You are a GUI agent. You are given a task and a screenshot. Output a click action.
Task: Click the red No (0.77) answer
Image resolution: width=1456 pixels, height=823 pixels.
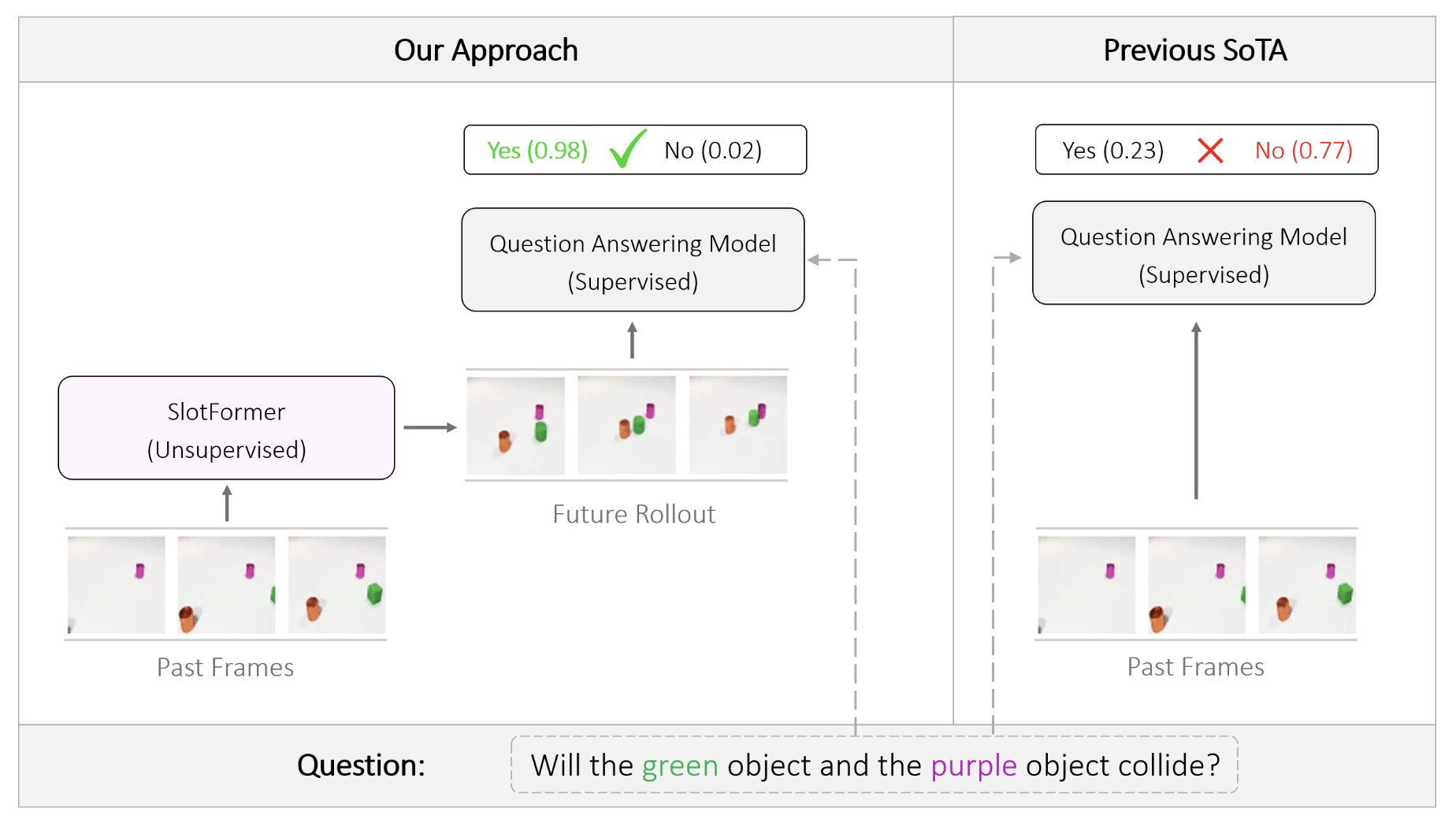[1303, 150]
